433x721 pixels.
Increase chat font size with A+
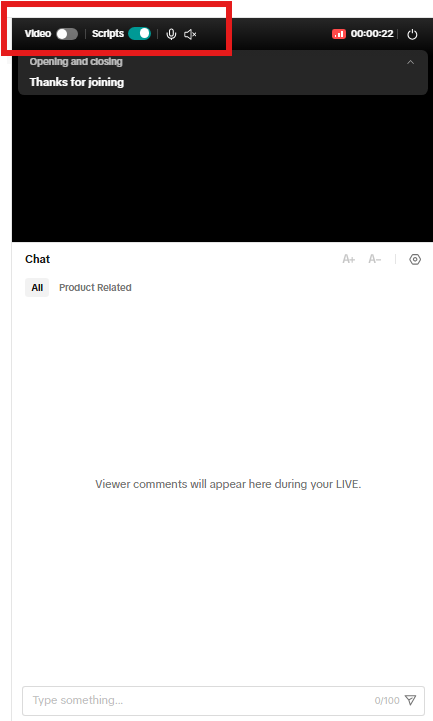tap(348, 259)
